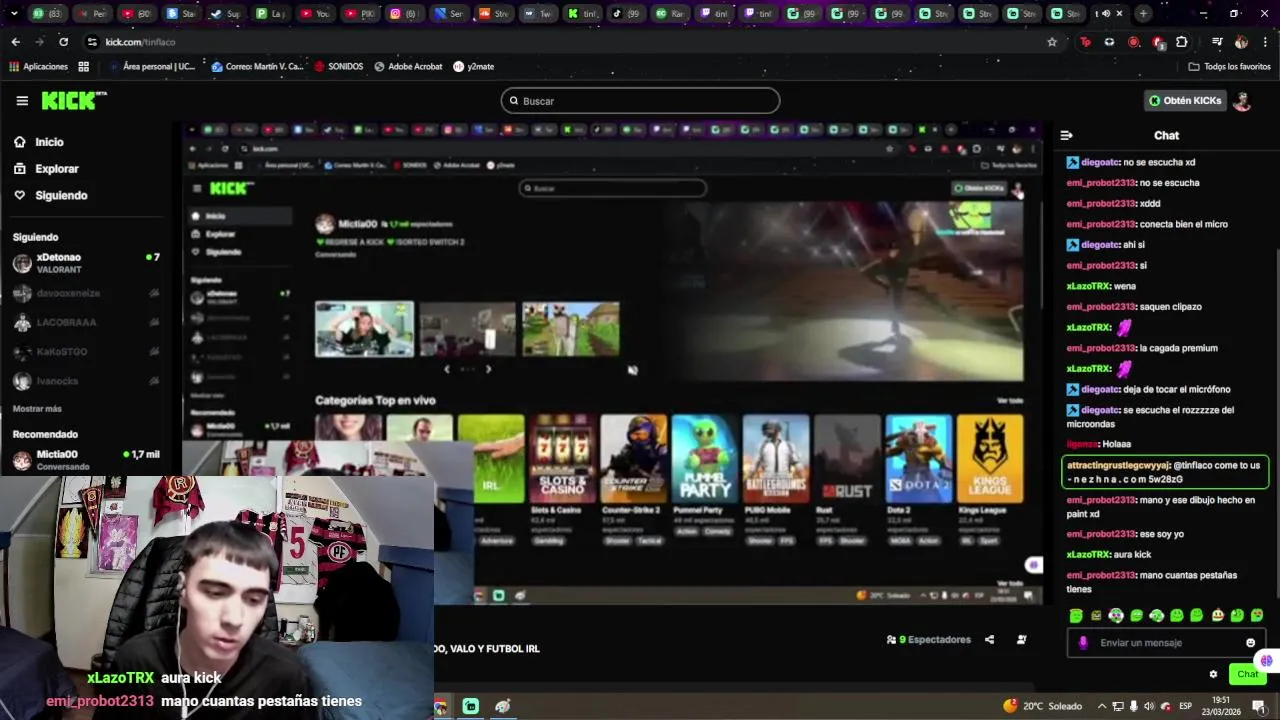Open the clock showing 19:51
The image size is (1280, 720).
(x=1221, y=706)
